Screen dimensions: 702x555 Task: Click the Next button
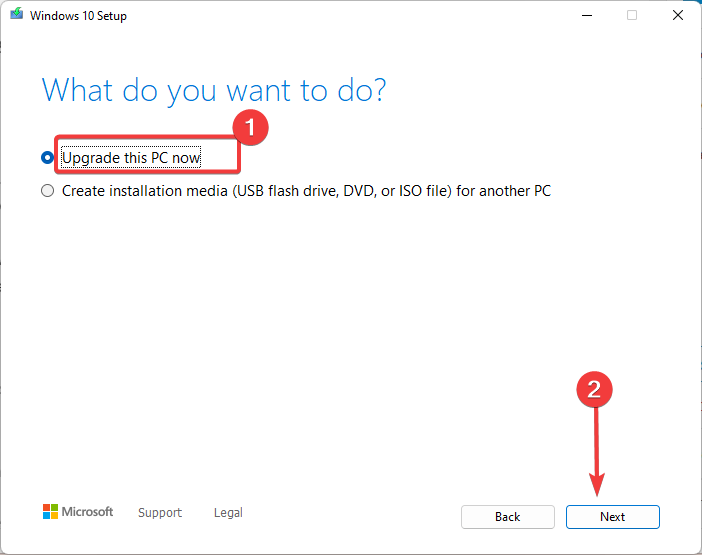coord(612,517)
